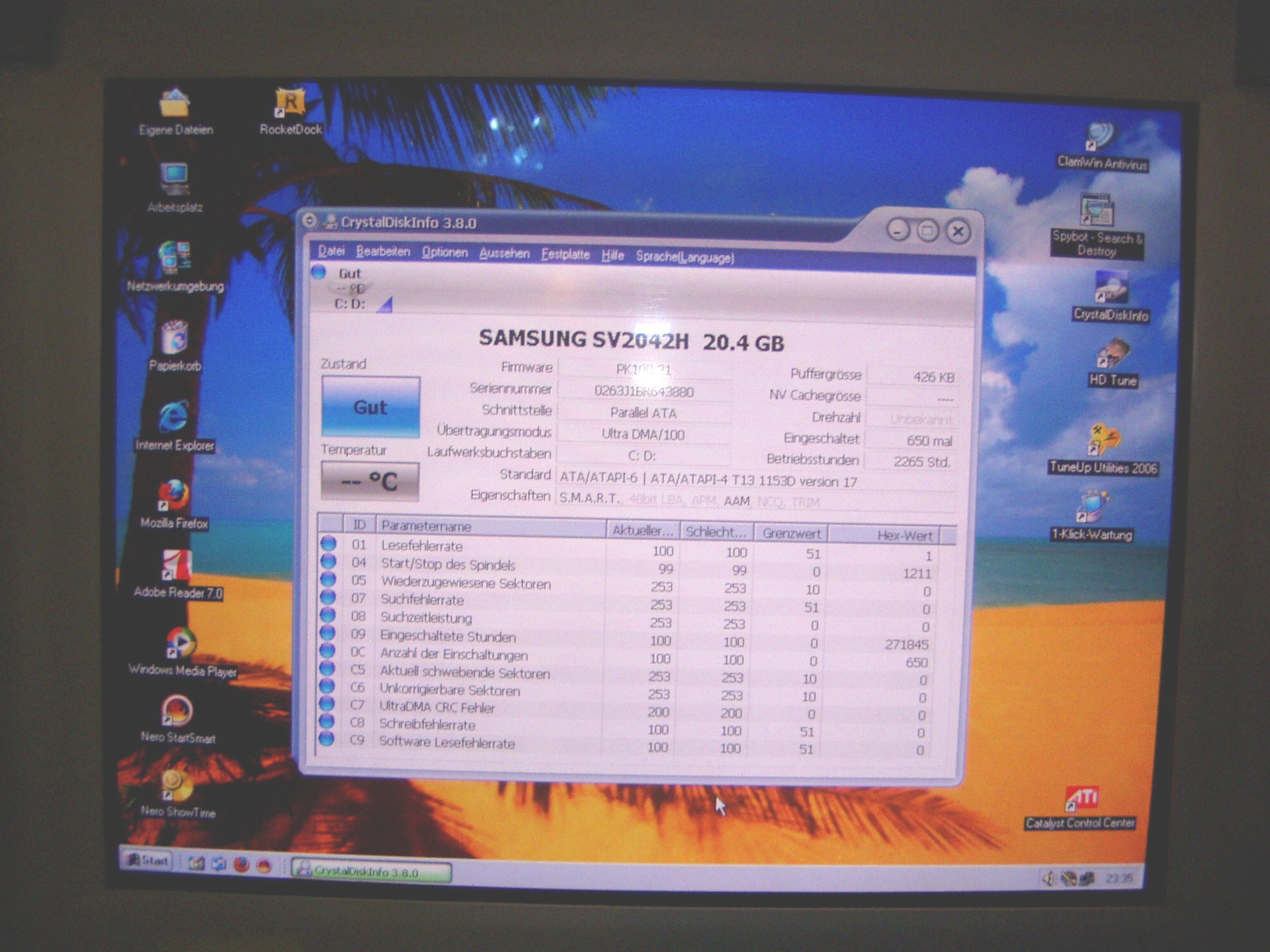Open the Datei menu
Screen dimensions: 1270x952
(x=331, y=251)
